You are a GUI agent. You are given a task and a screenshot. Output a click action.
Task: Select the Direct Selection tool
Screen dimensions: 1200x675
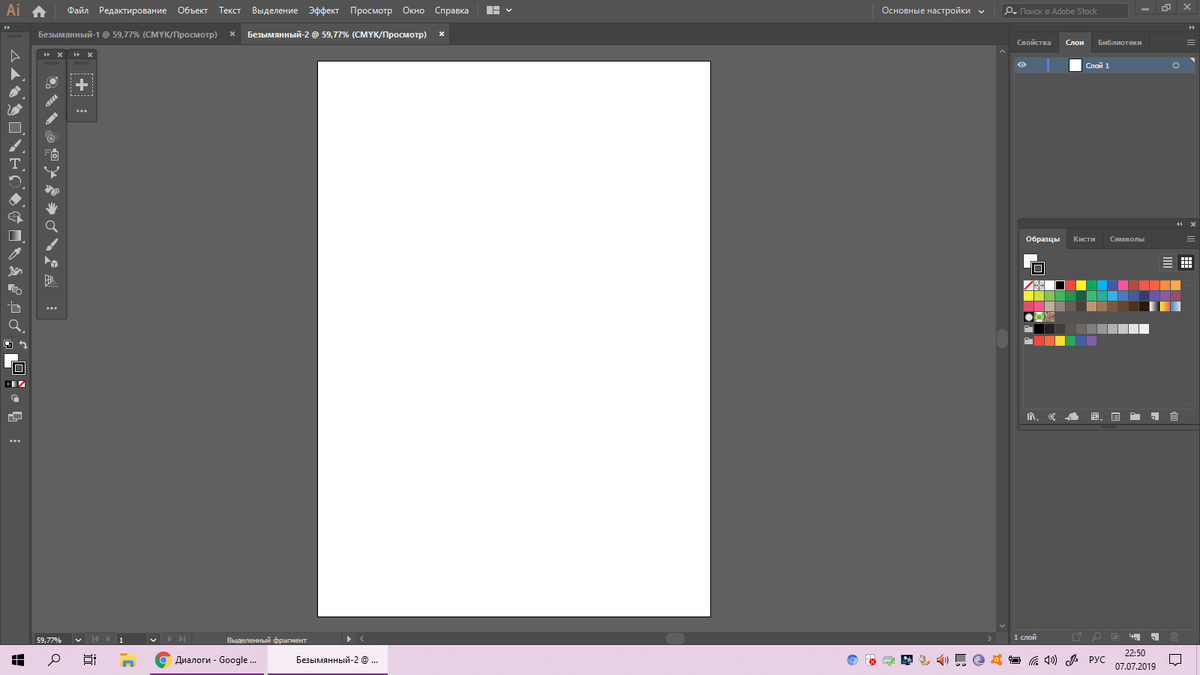15,74
